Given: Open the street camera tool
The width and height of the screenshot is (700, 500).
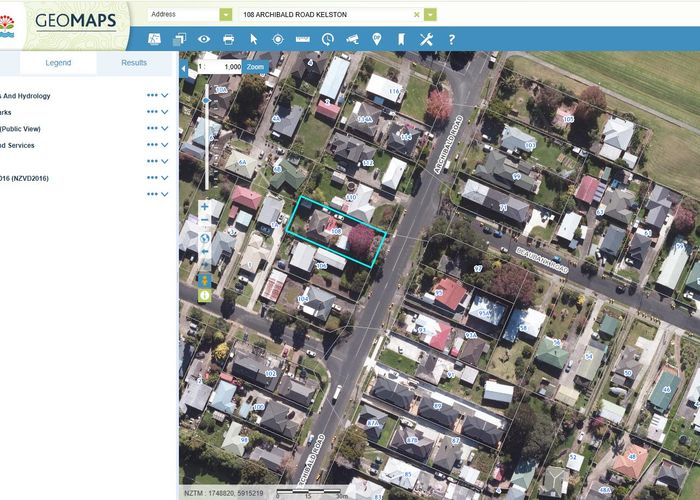Looking at the screenshot, I should pos(352,39).
